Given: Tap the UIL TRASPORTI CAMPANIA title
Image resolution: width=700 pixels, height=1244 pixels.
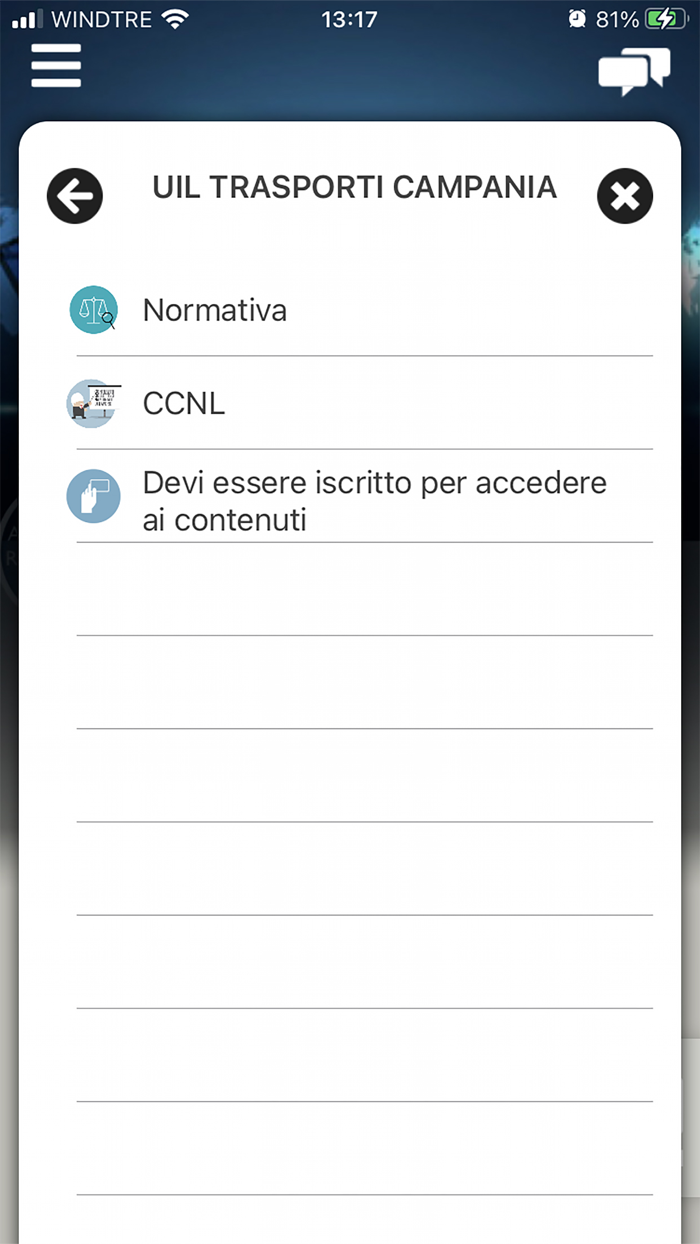Looking at the screenshot, I should click(355, 187).
